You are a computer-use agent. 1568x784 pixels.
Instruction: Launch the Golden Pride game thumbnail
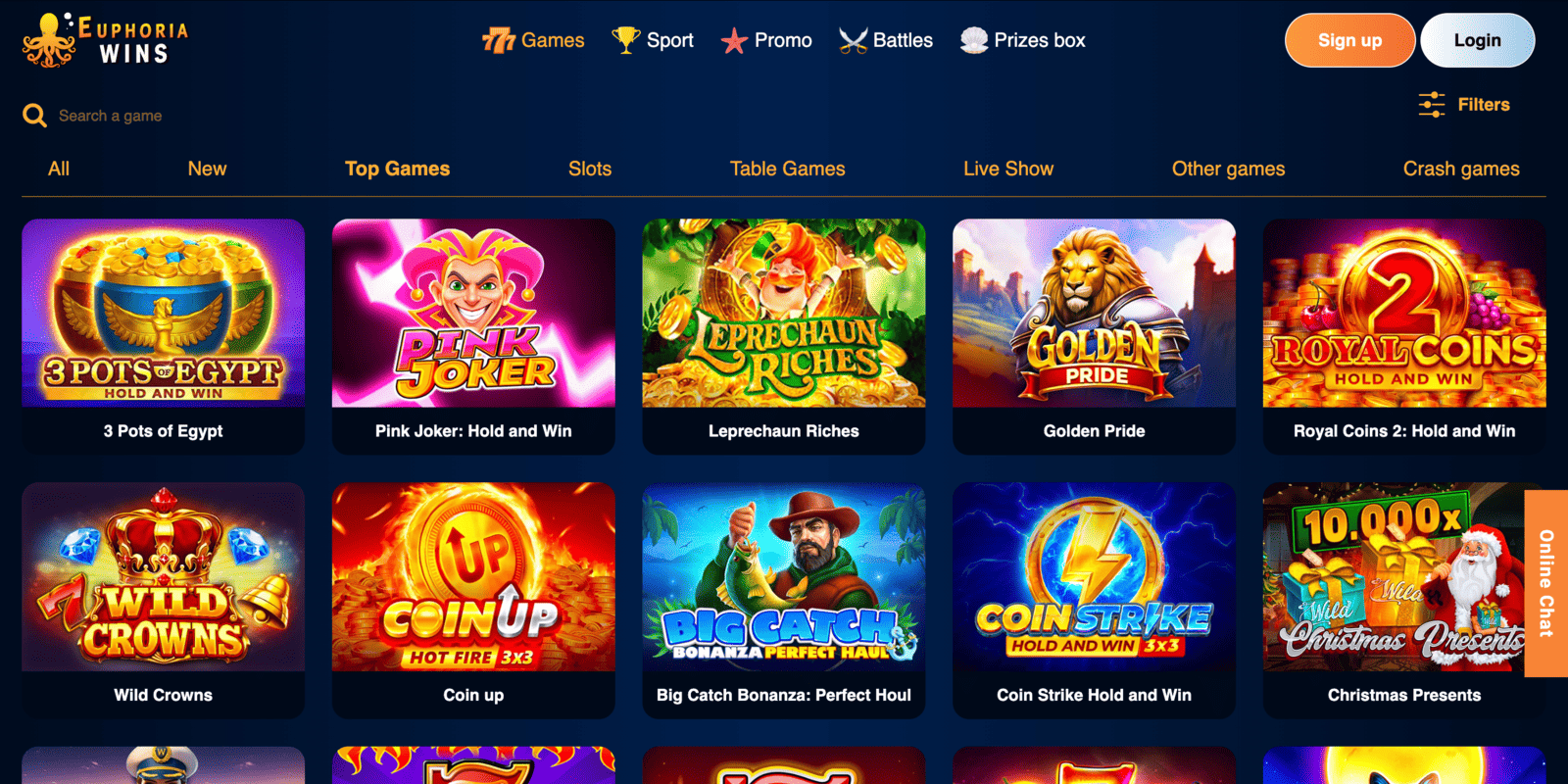(x=1094, y=314)
